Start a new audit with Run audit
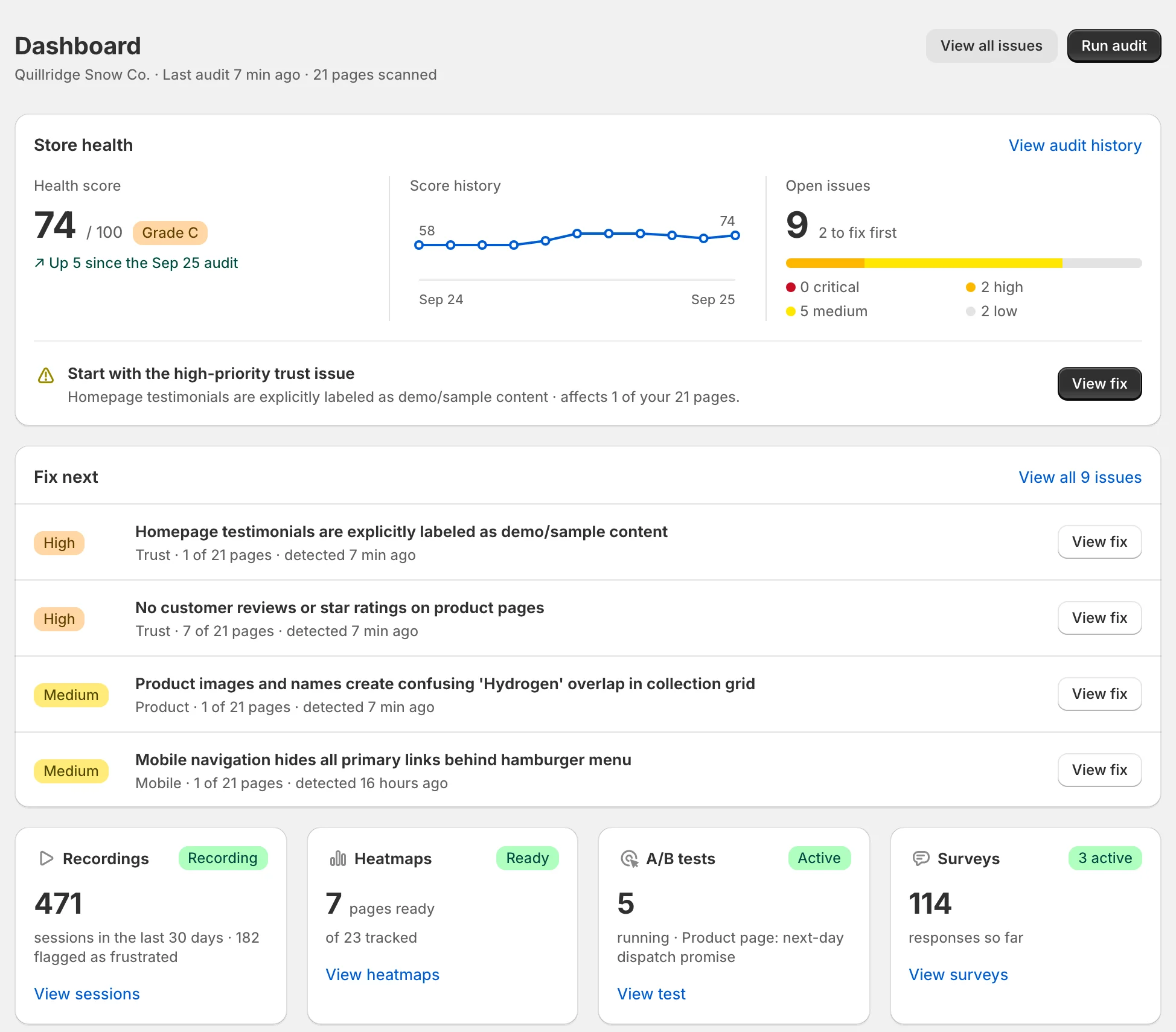Screen dimensions: 1176x1032 pyautogui.click(x=1114, y=46)
